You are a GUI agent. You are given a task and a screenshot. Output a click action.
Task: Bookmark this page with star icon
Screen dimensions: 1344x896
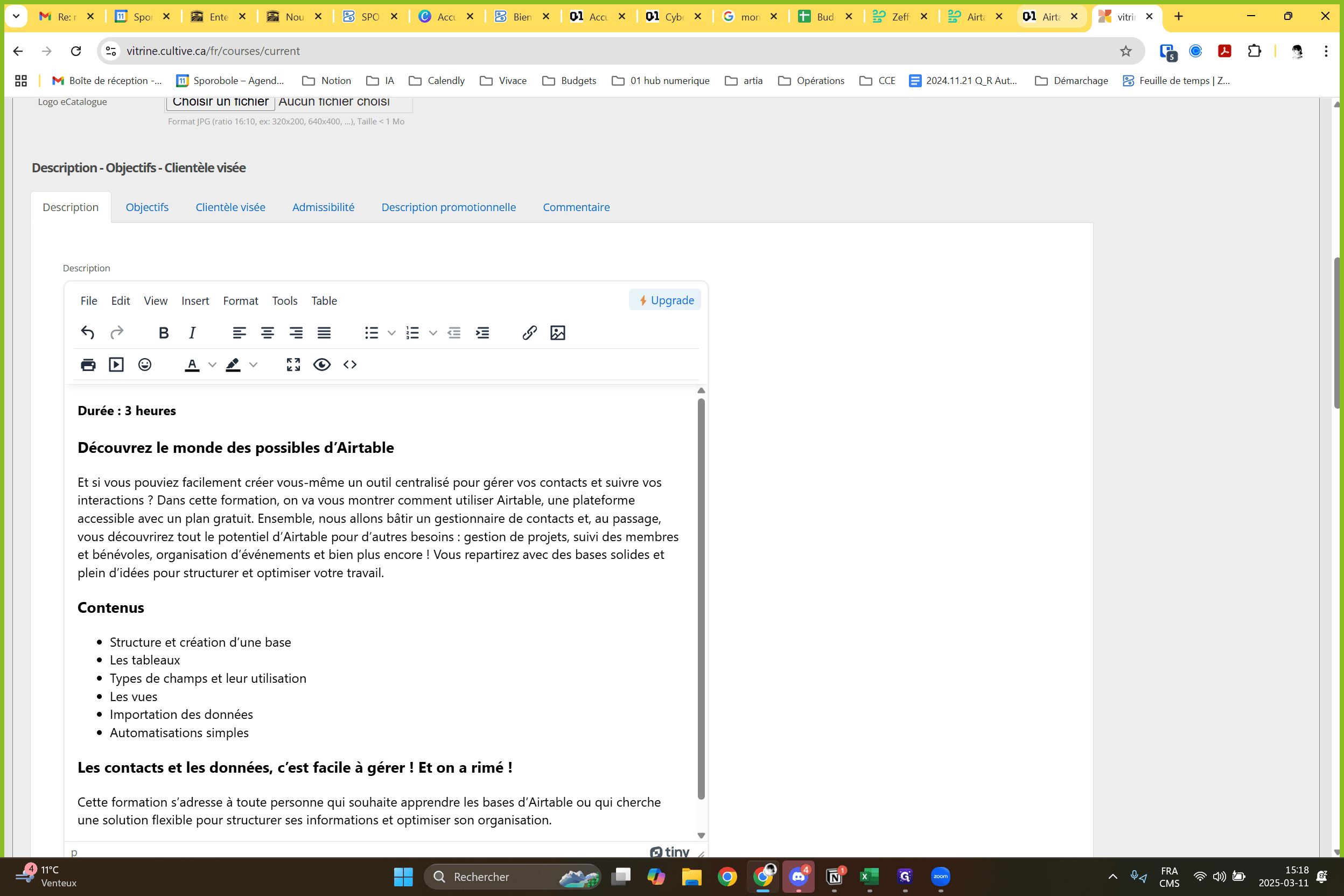pos(1126,51)
